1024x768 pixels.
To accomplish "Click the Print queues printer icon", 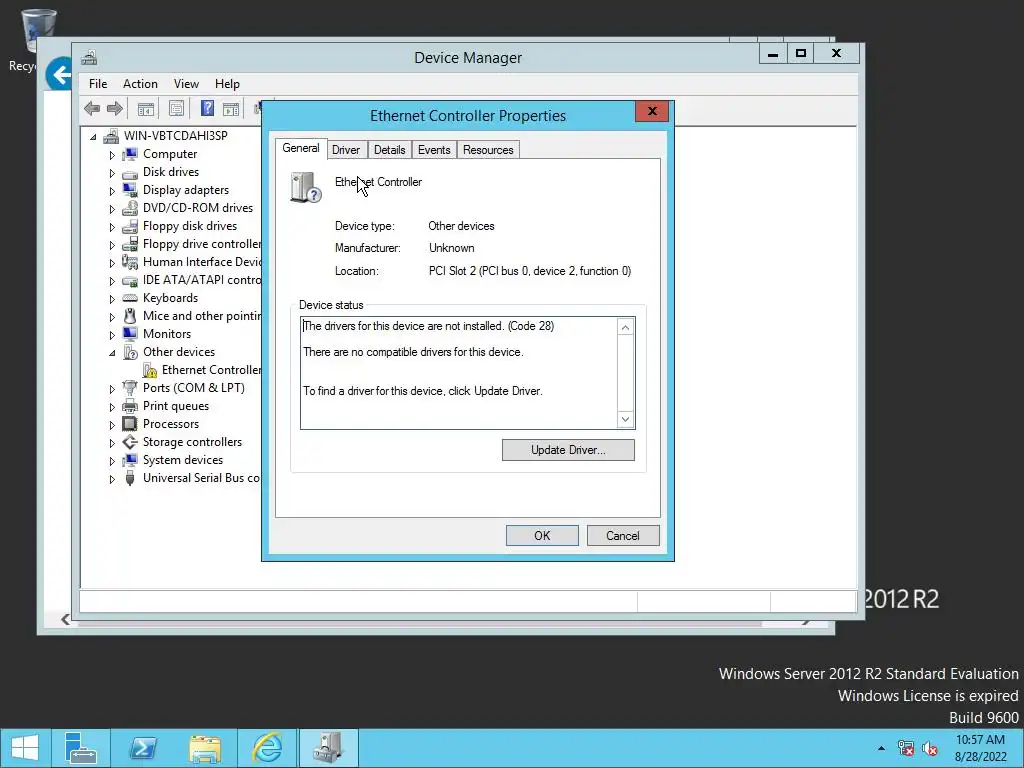I will tap(130, 406).
